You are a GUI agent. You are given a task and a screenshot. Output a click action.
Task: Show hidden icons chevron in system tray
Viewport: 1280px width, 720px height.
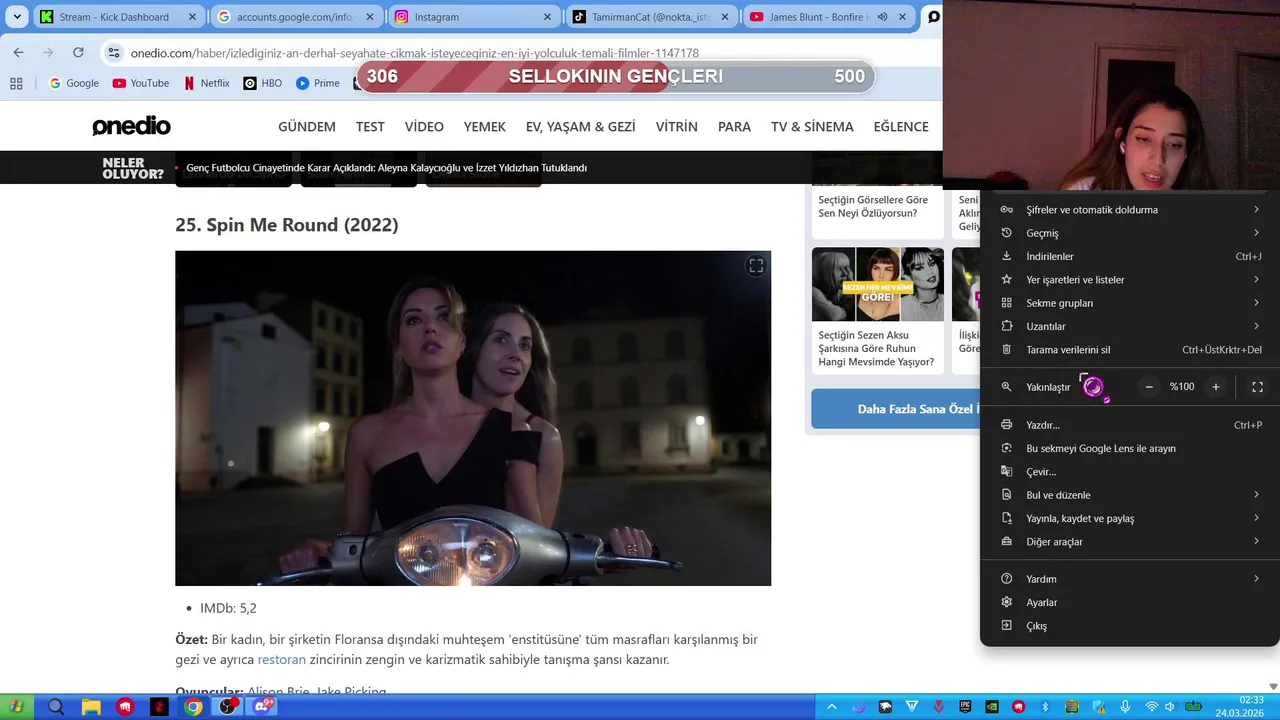click(831, 707)
